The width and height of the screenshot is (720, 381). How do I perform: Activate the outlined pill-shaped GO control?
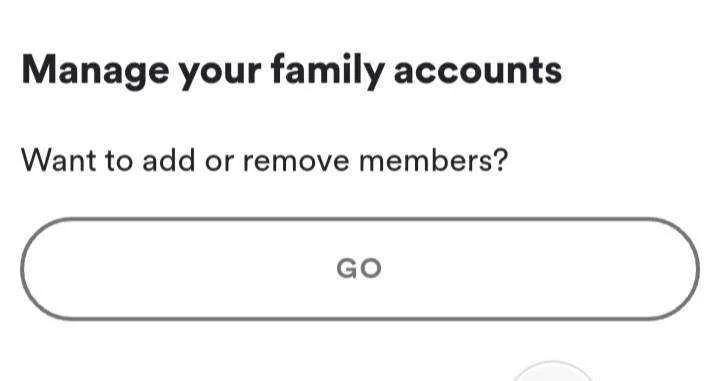tap(360, 269)
